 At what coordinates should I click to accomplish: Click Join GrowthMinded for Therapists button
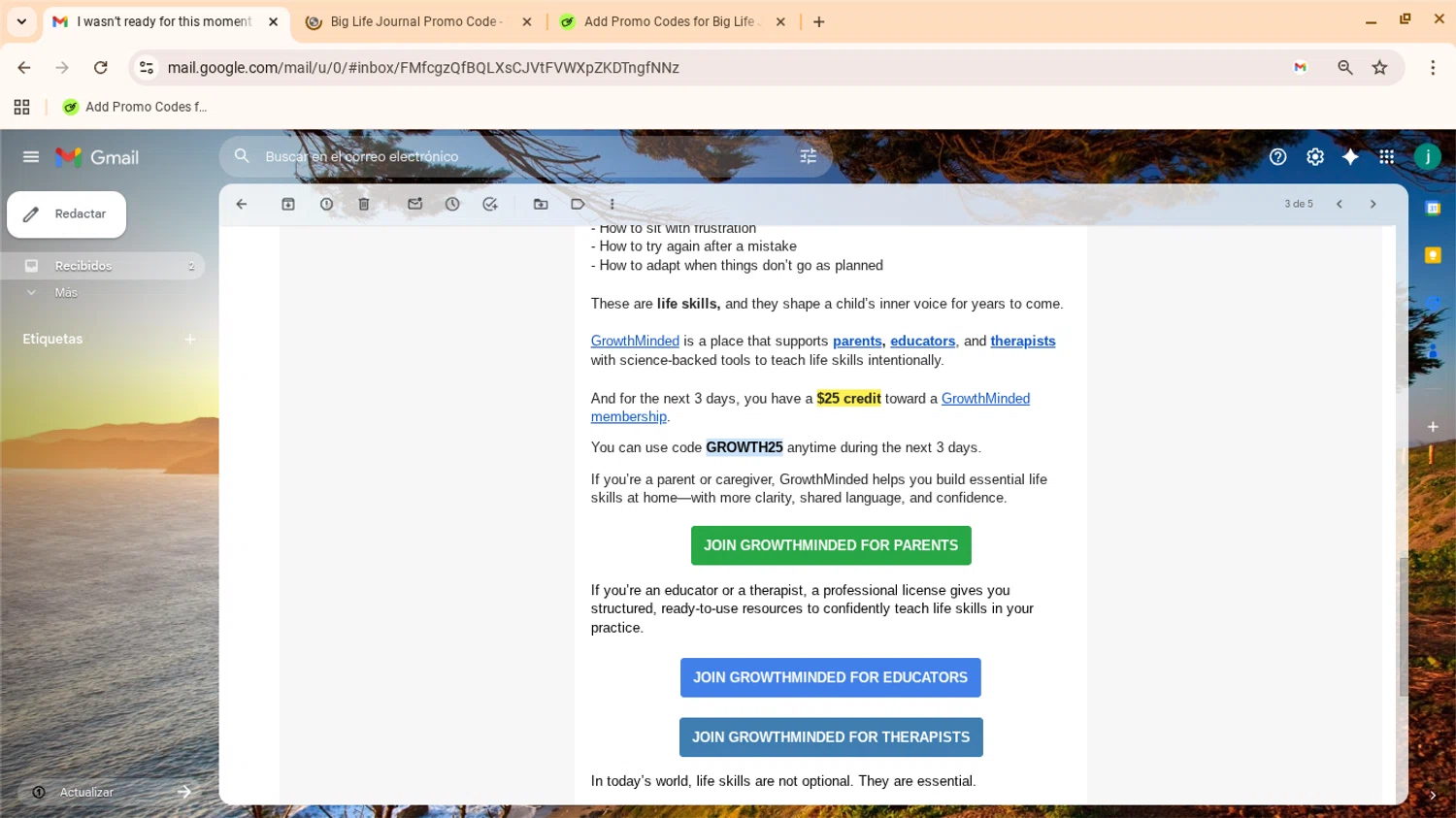tap(831, 737)
